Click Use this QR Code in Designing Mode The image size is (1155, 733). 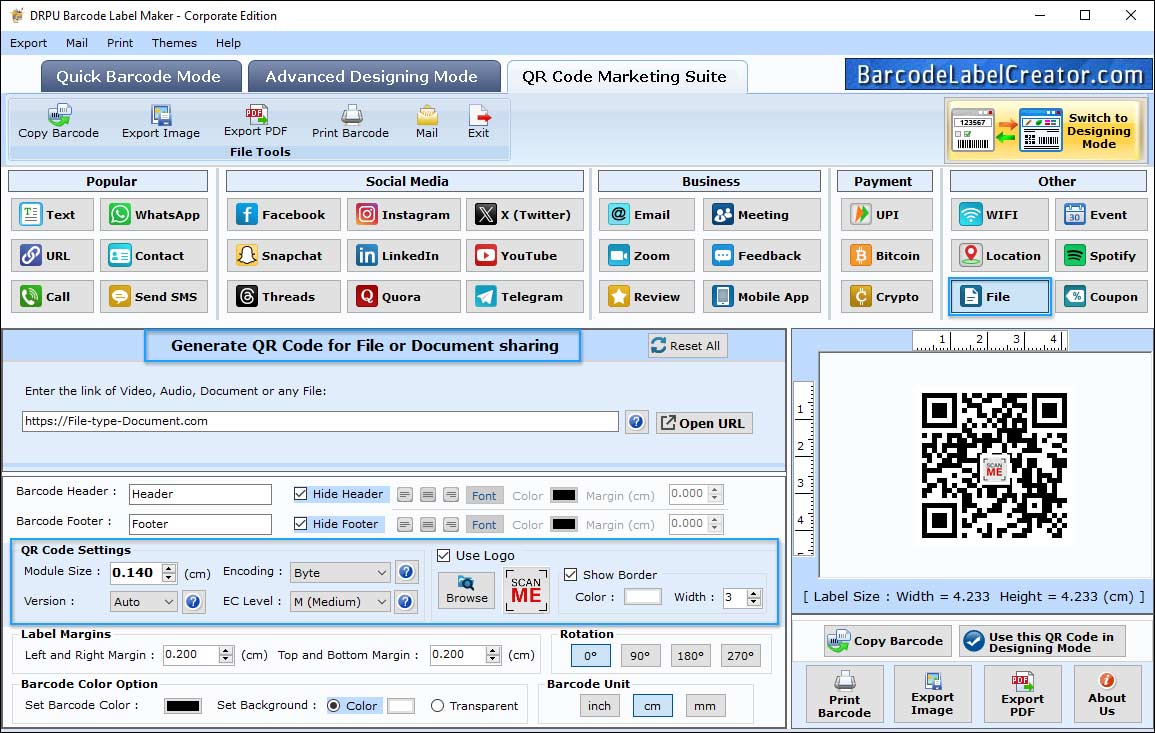1042,641
